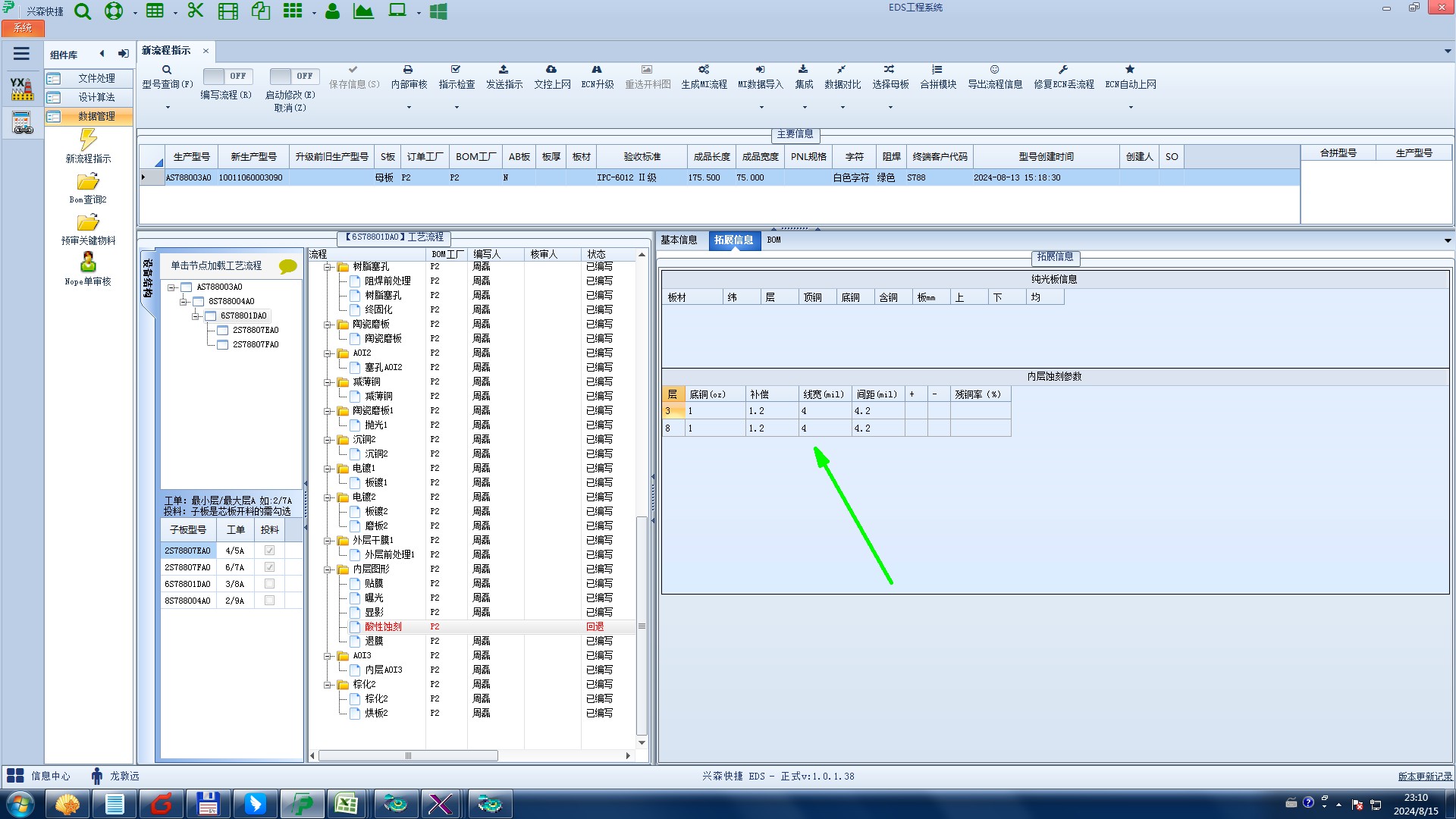Uncheck 投料 box for 2ST8807EA0 row
The width and height of the screenshot is (1456, 819).
269,551
